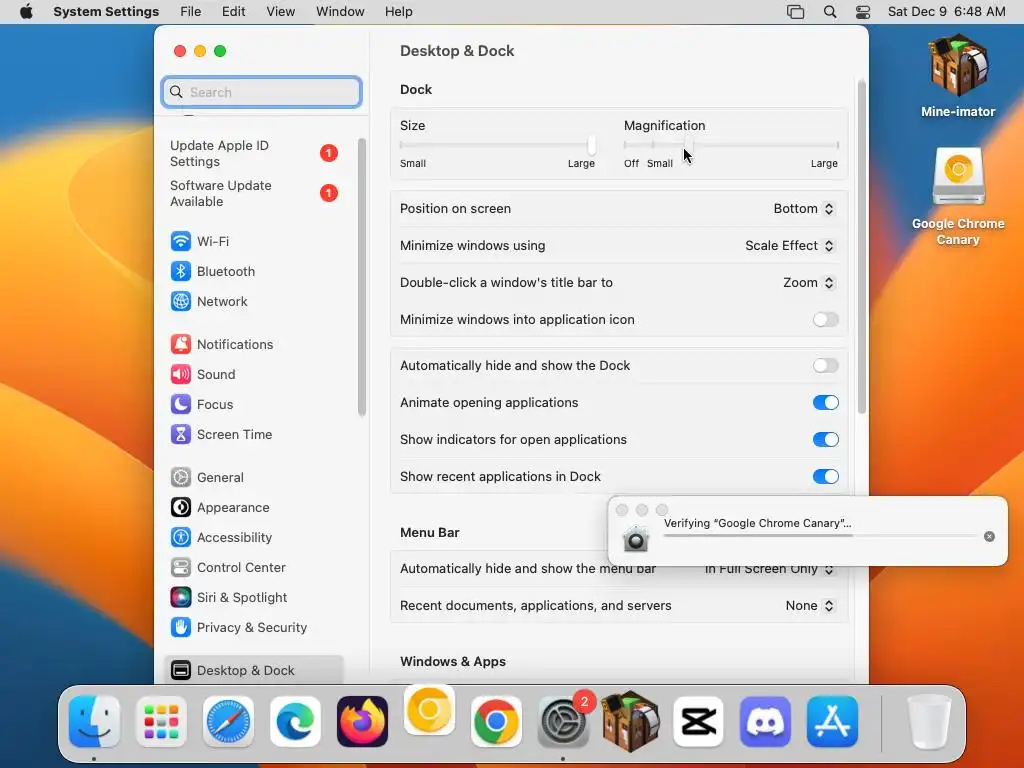Viewport: 1024px width, 768px height.
Task: Open the View menu
Action: (281, 12)
